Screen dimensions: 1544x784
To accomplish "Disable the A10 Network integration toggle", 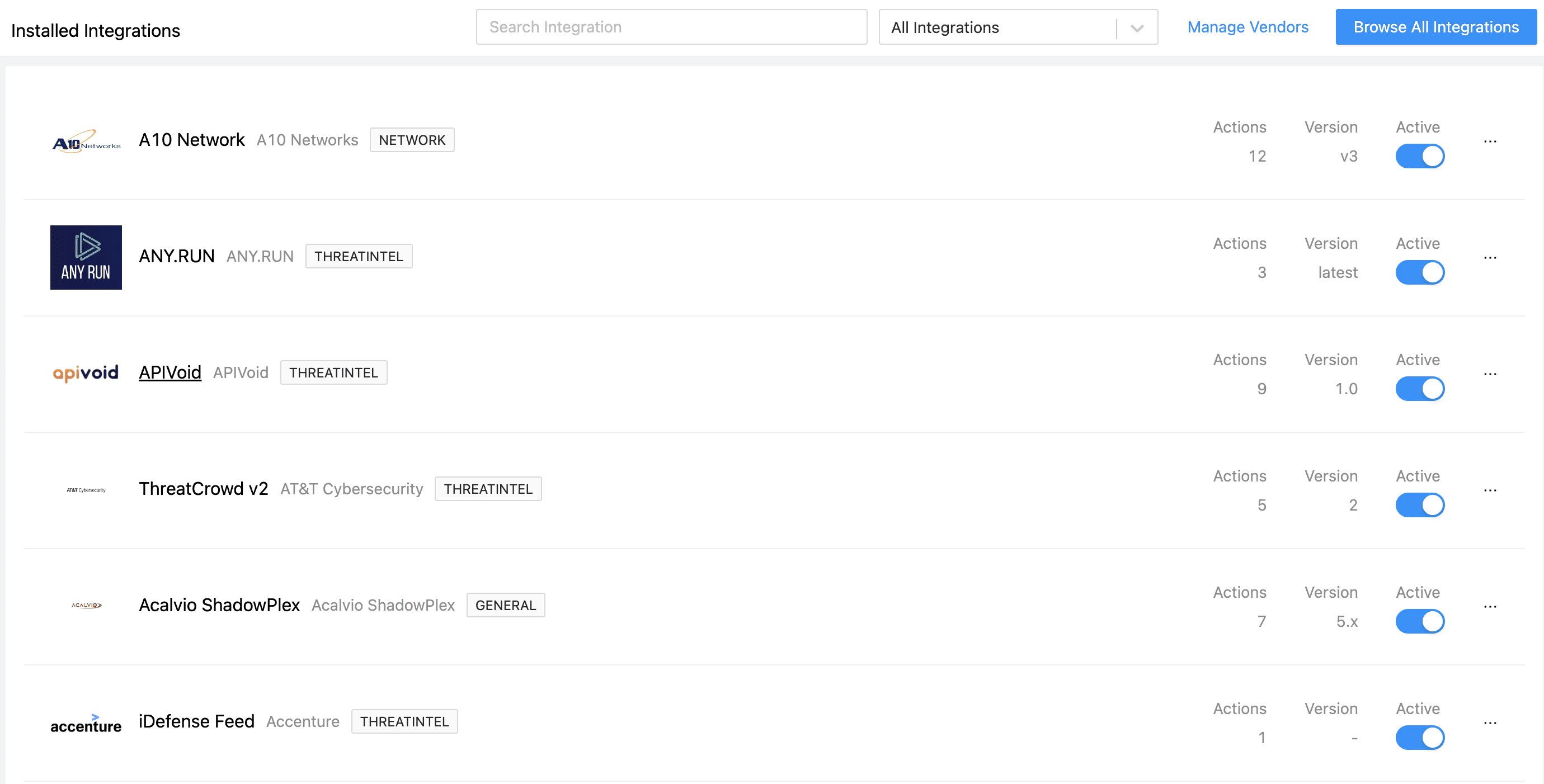I will (1420, 155).
